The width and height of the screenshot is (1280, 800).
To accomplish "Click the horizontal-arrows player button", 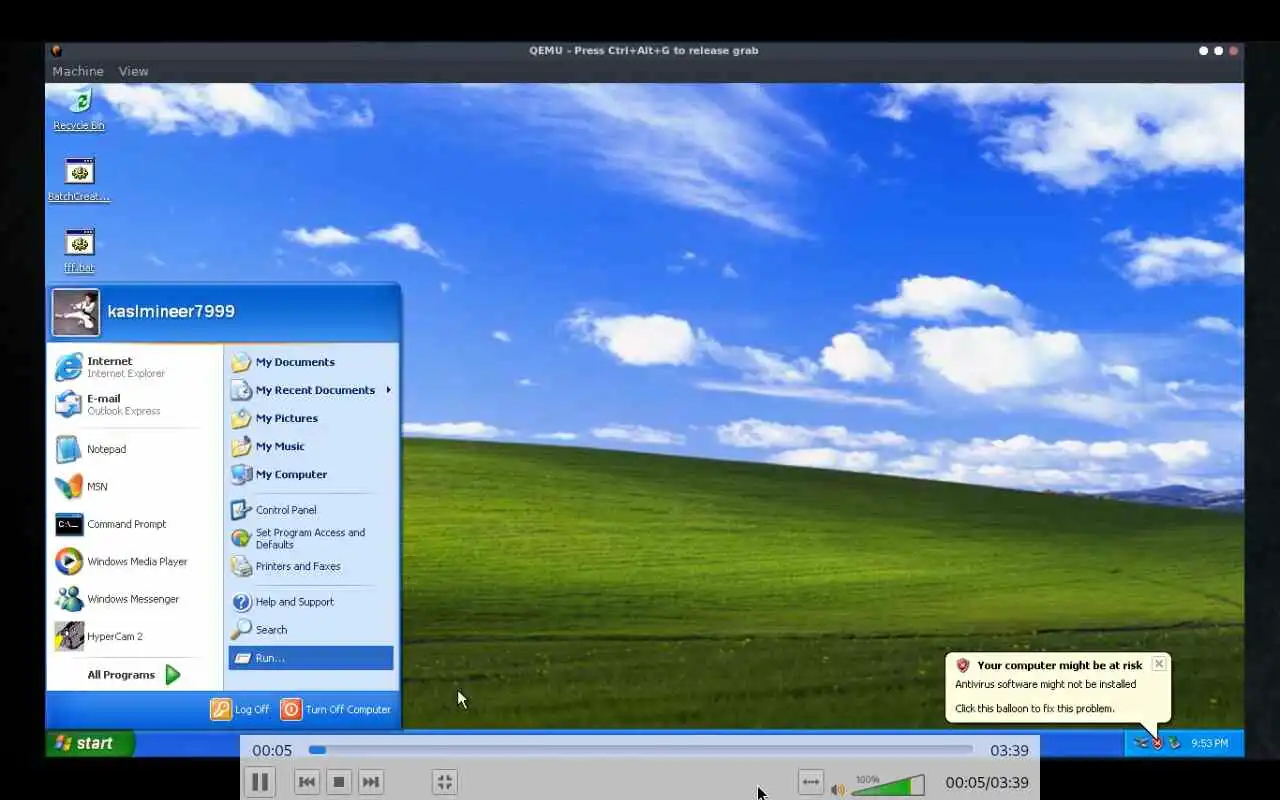I will (811, 782).
